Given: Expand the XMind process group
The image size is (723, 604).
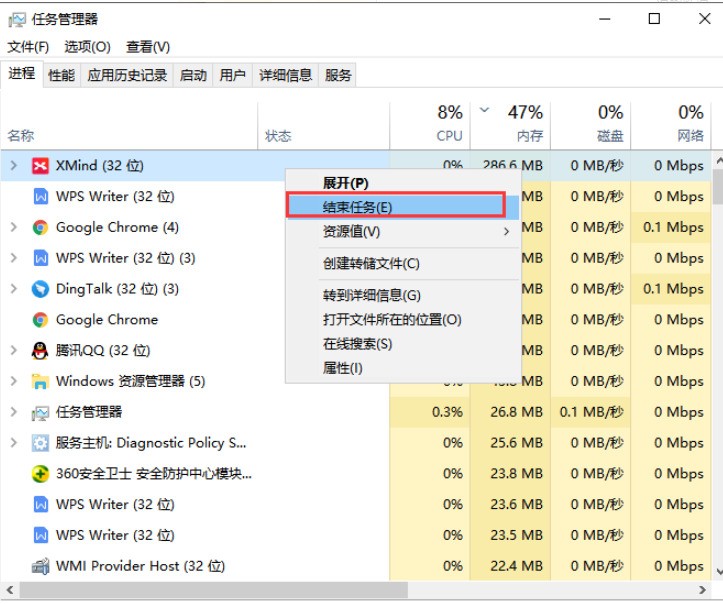Looking at the screenshot, I should [14, 166].
